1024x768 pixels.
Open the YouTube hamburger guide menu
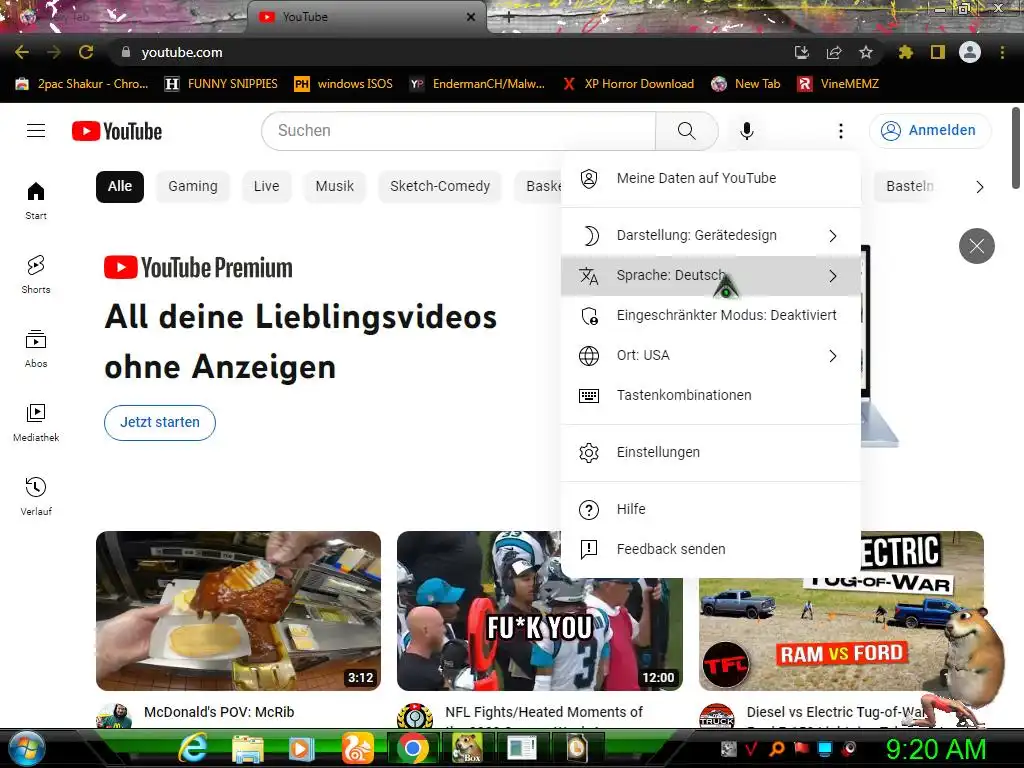point(36,131)
